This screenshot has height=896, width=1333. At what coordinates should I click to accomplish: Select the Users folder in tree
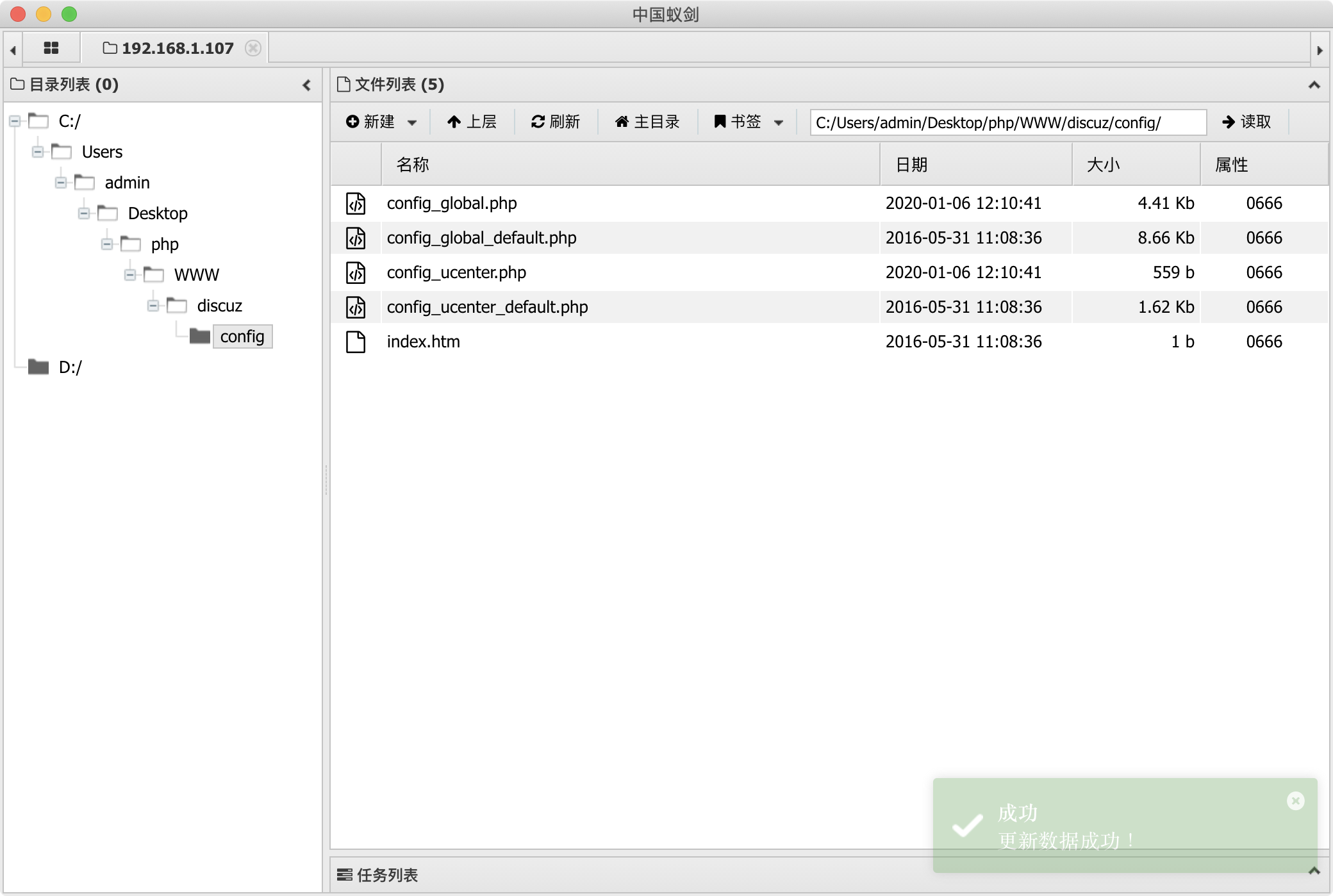tap(102, 152)
